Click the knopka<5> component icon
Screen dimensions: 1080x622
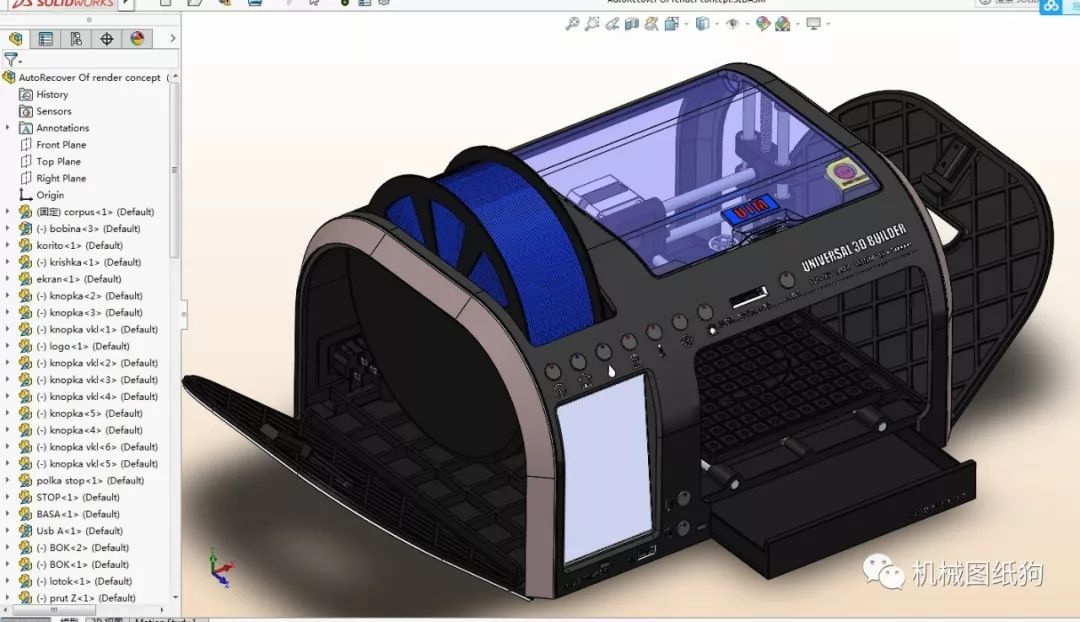pyautogui.click(x=26, y=413)
